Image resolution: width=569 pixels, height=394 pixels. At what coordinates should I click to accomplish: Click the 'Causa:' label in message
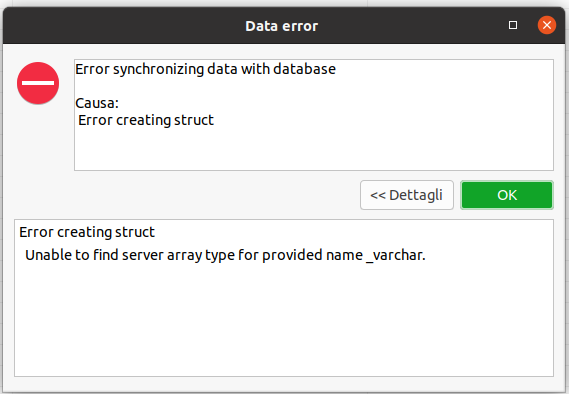[x=97, y=103]
